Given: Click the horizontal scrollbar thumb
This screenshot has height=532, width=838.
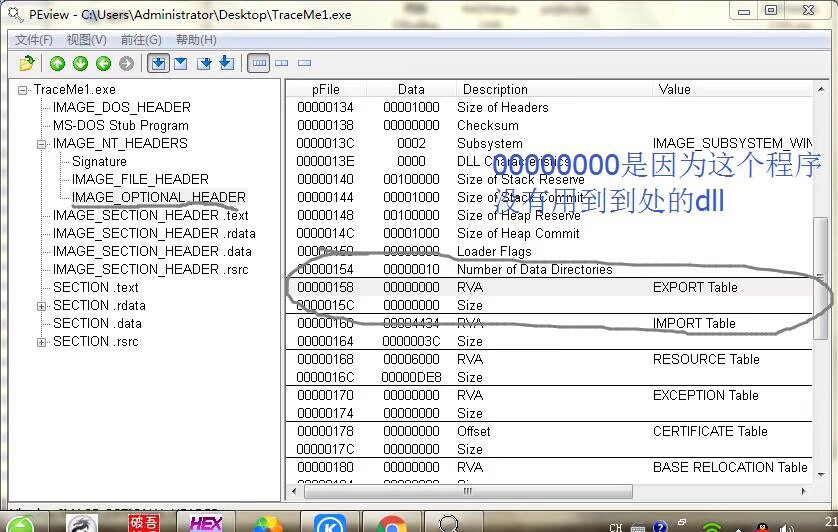Looking at the screenshot, I should pos(468,491).
